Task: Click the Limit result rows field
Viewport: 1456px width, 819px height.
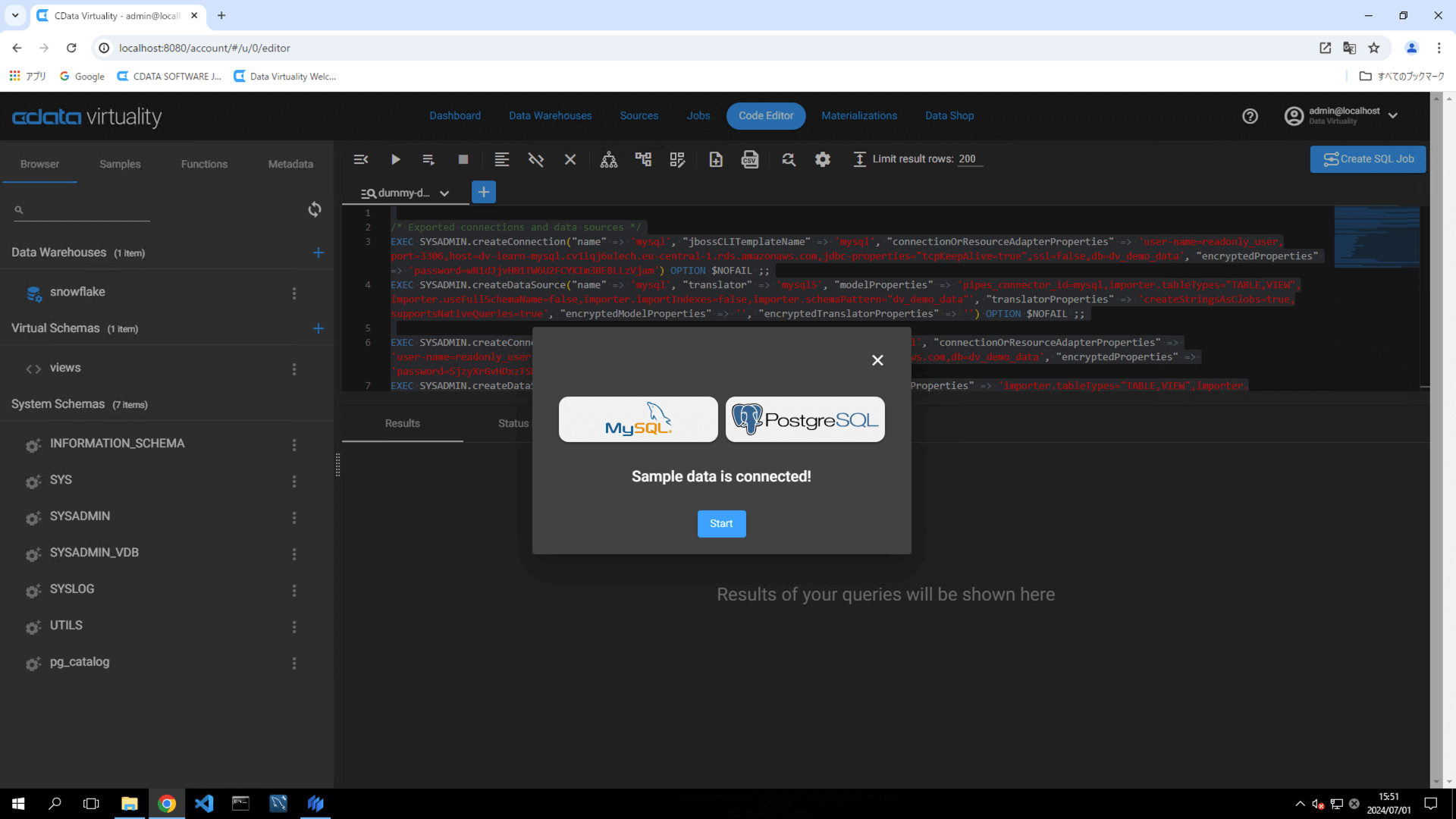Action: [x=969, y=159]
